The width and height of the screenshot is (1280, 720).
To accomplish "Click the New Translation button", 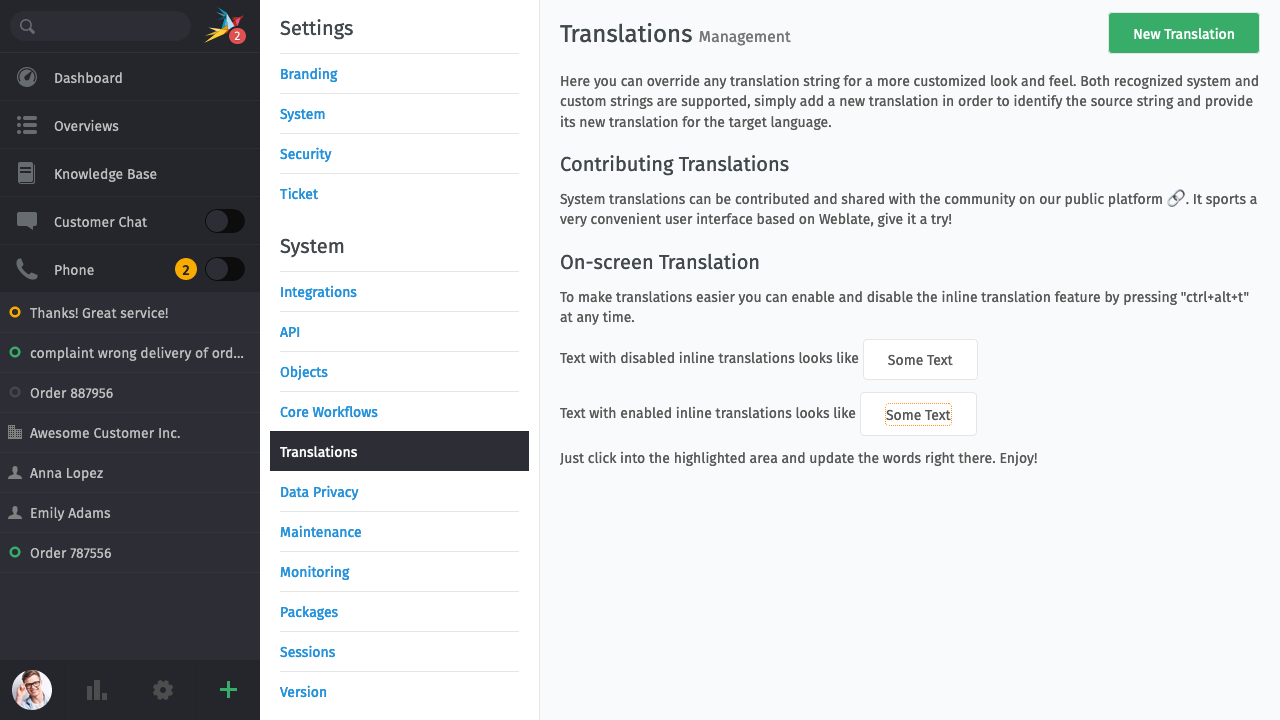I will (x=1184, y=33).
